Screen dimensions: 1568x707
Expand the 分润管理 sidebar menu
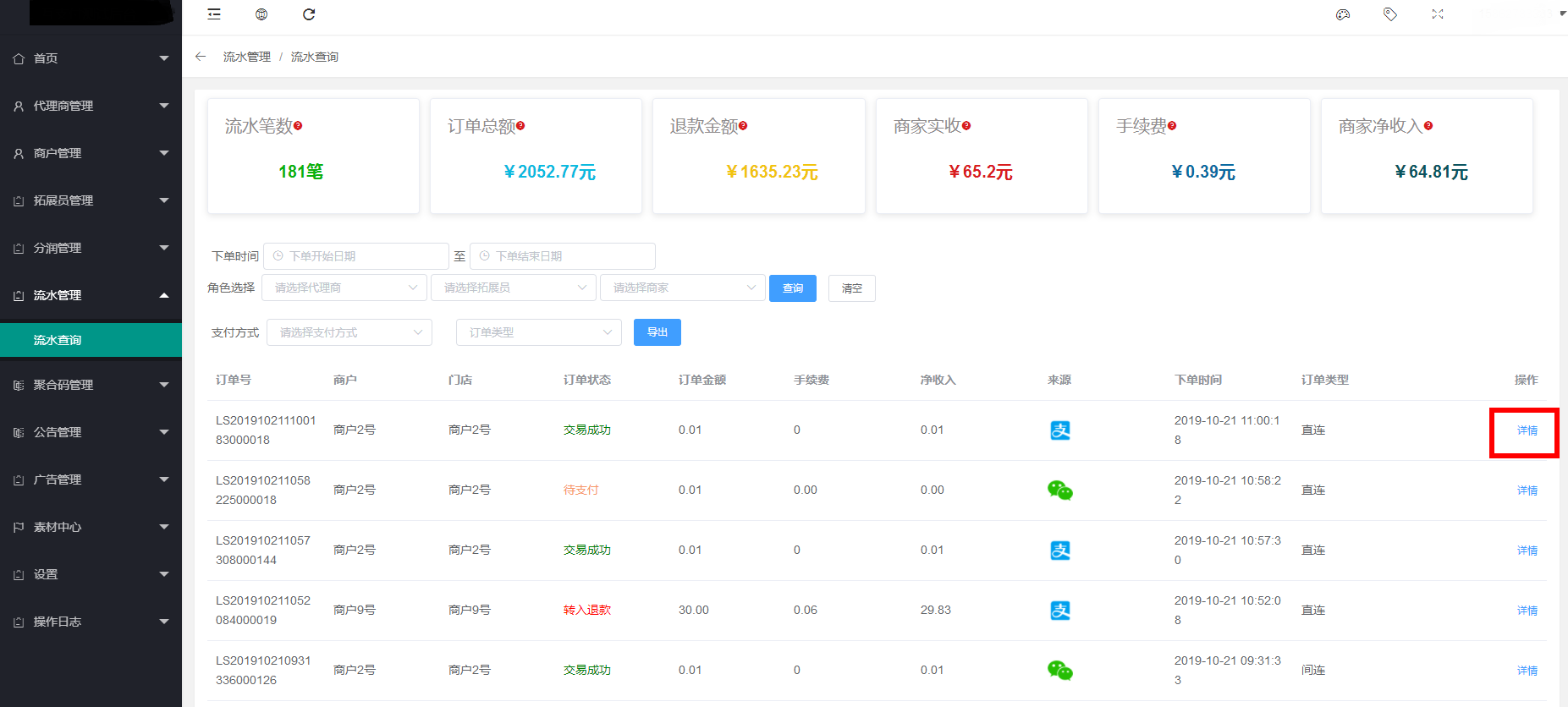pos(91,248)
